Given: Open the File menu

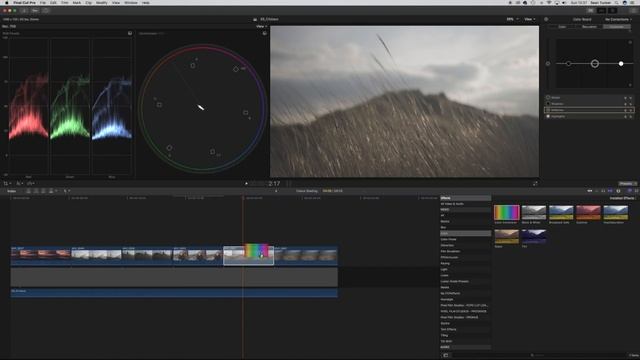Looking at the screenshot, I should [x=42, y=2].
